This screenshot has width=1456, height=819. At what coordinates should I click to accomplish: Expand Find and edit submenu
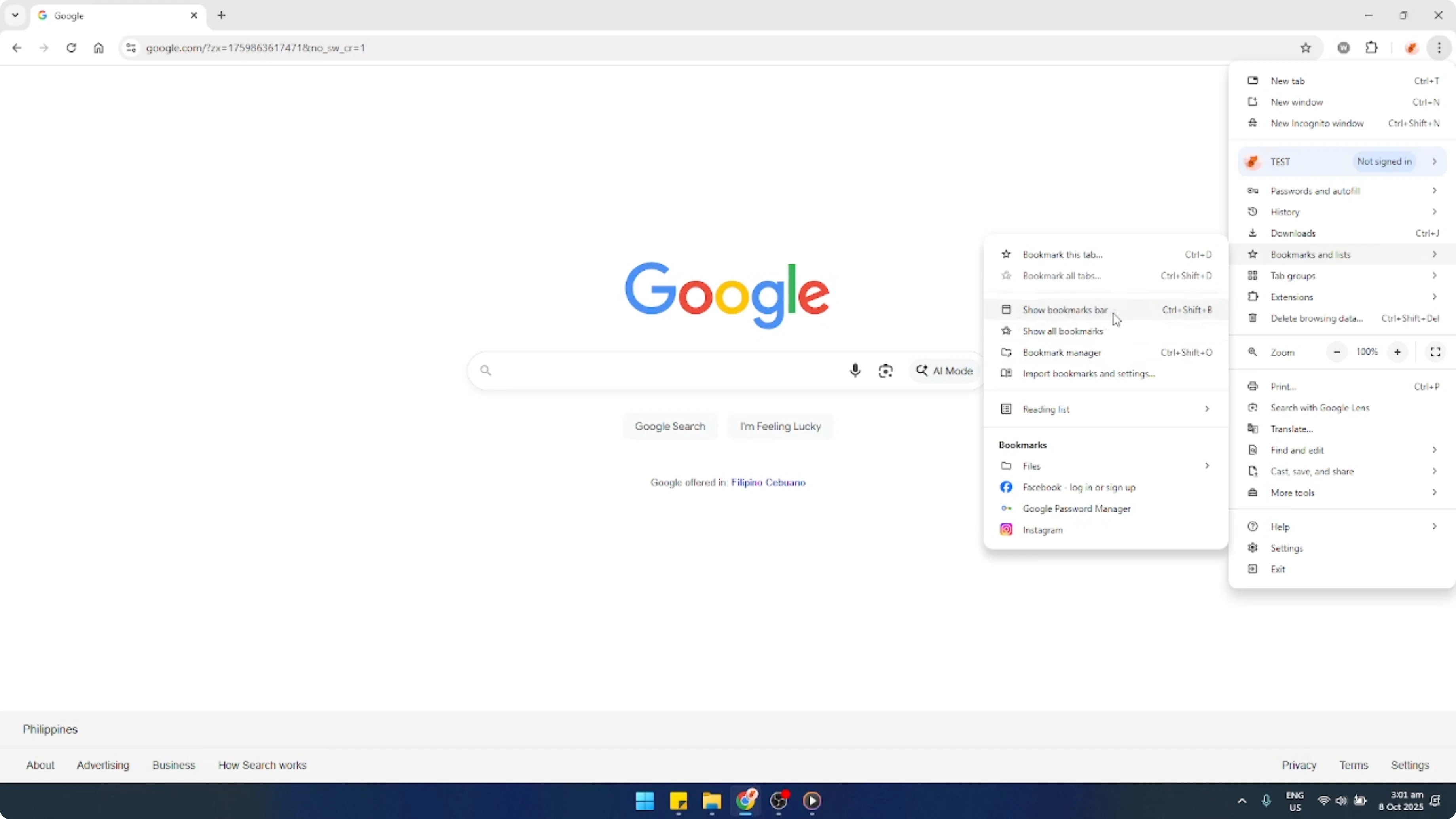click(x=1342, y=451)
